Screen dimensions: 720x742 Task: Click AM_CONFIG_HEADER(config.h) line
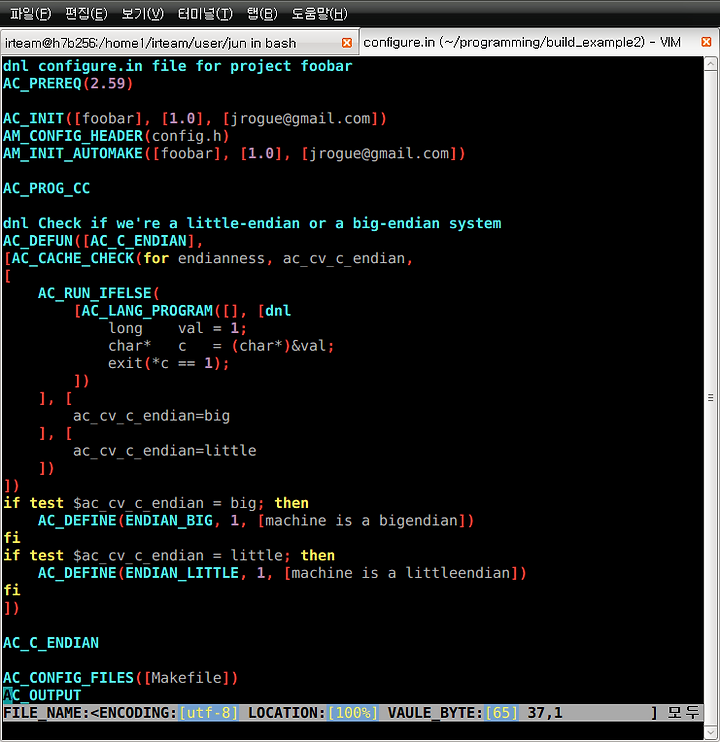click(116, 136)
